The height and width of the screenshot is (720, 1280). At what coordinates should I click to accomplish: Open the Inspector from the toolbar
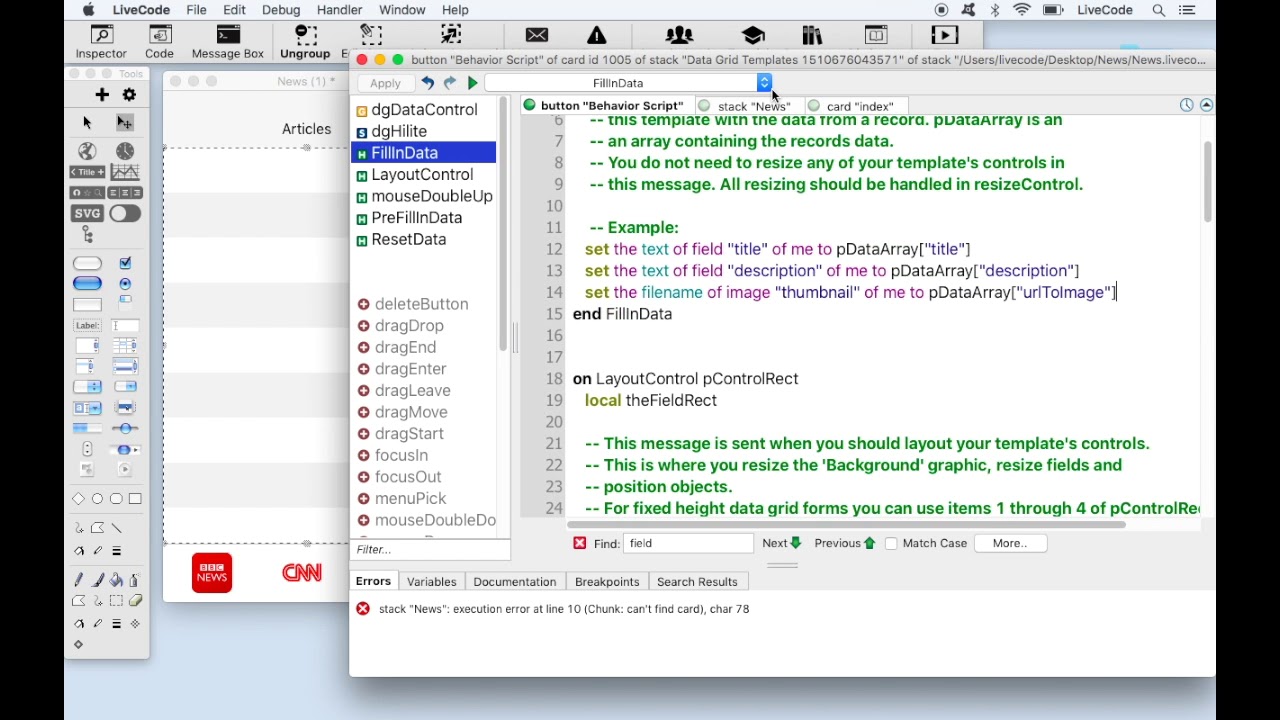(101, 42)
